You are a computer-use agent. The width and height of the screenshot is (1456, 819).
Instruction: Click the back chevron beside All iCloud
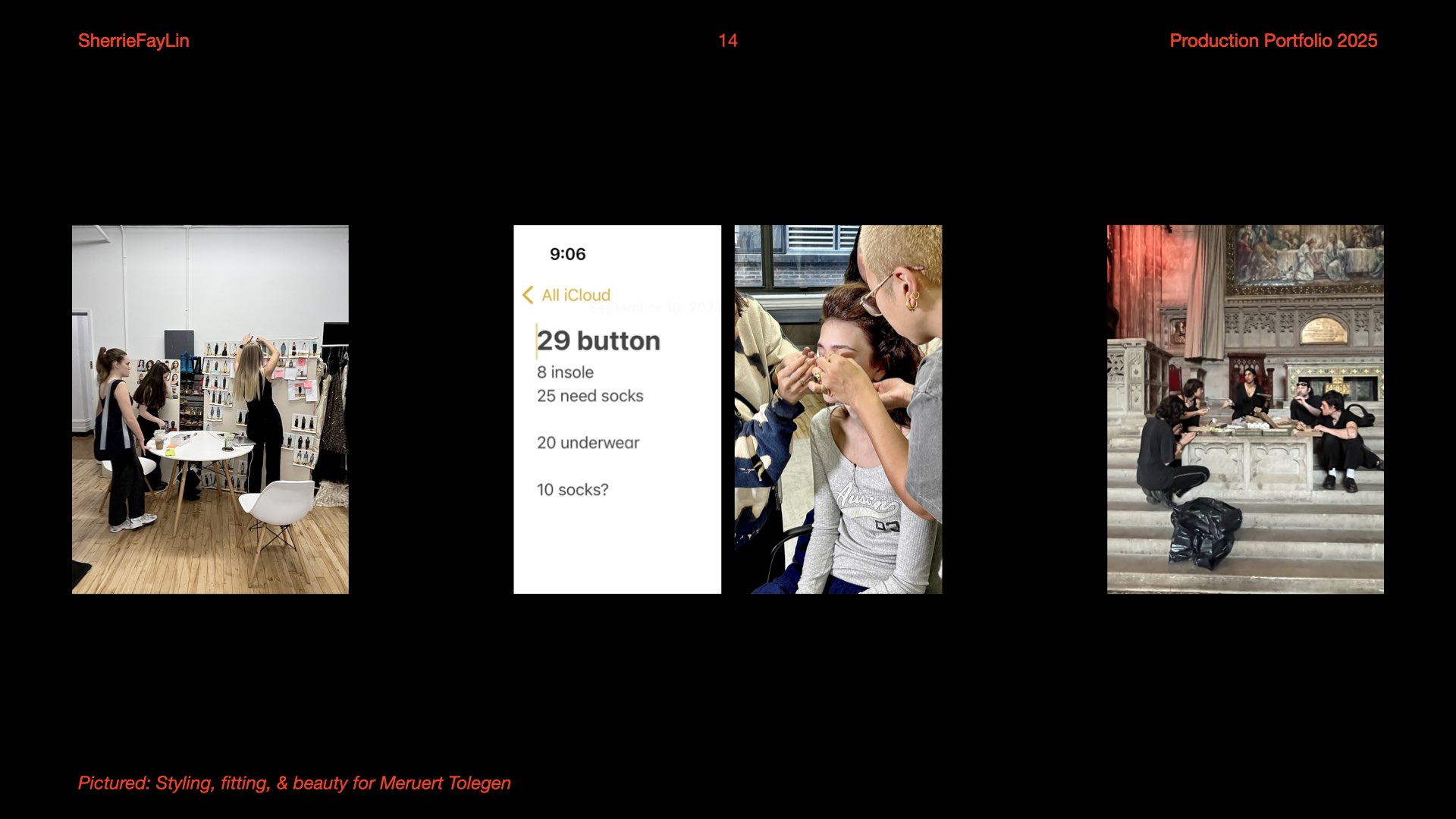coord(528,295)
